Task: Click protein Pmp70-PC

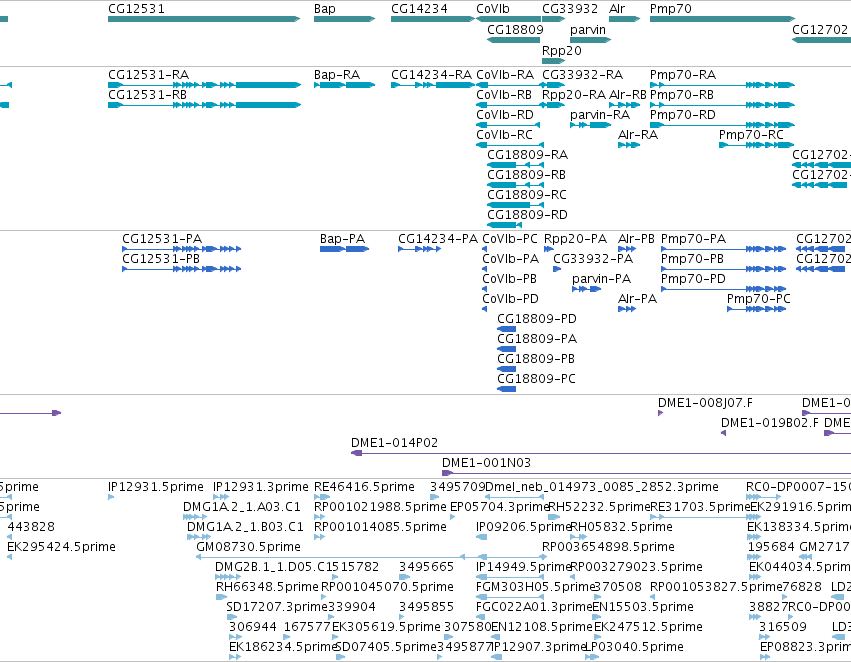Action: pos(757,309)
